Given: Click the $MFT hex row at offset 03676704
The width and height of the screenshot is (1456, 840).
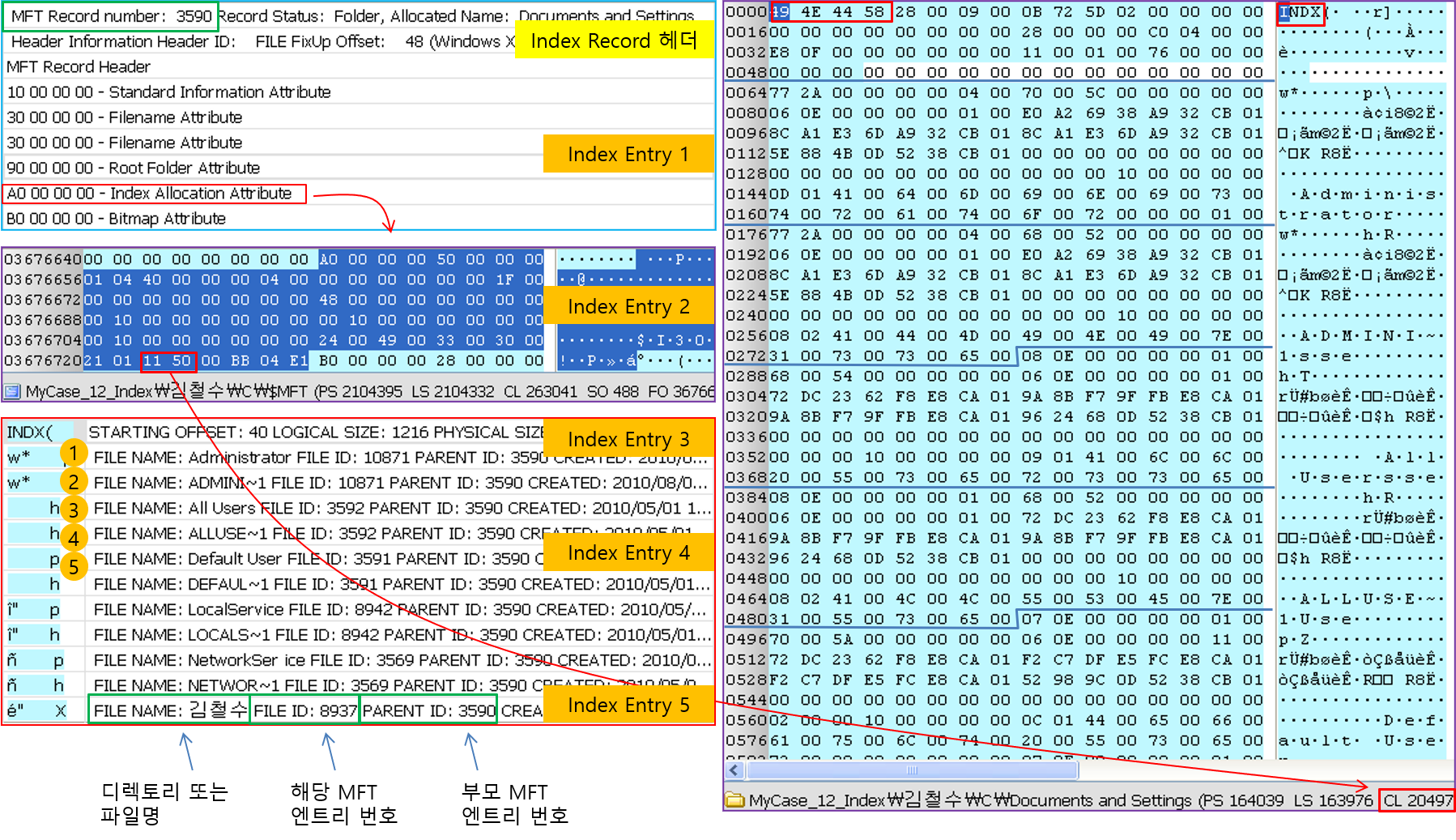Looking at the screenshot, I should tap(358, 340).
